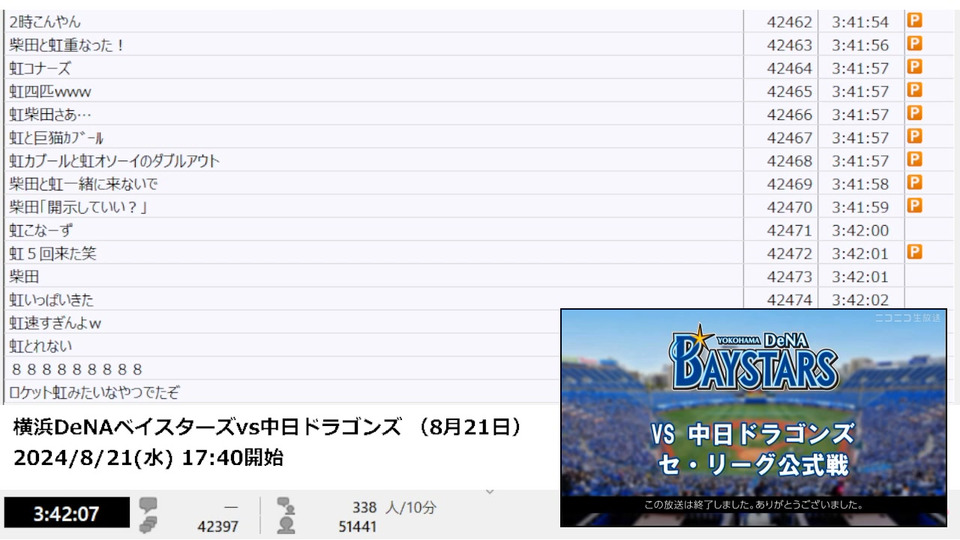The image size is (960, 540).
Task: Click the premium P icon on comment 42465
Action: click(915, 90)
